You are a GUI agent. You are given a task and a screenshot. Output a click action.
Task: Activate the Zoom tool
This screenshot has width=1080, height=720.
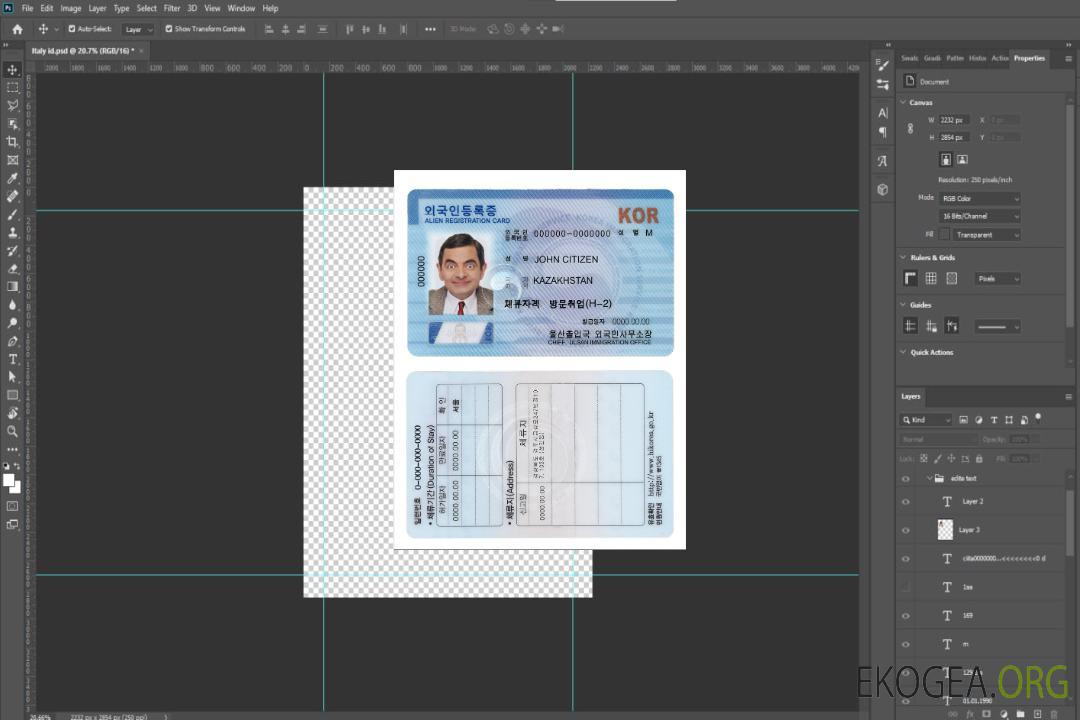(x=13, y=431)
